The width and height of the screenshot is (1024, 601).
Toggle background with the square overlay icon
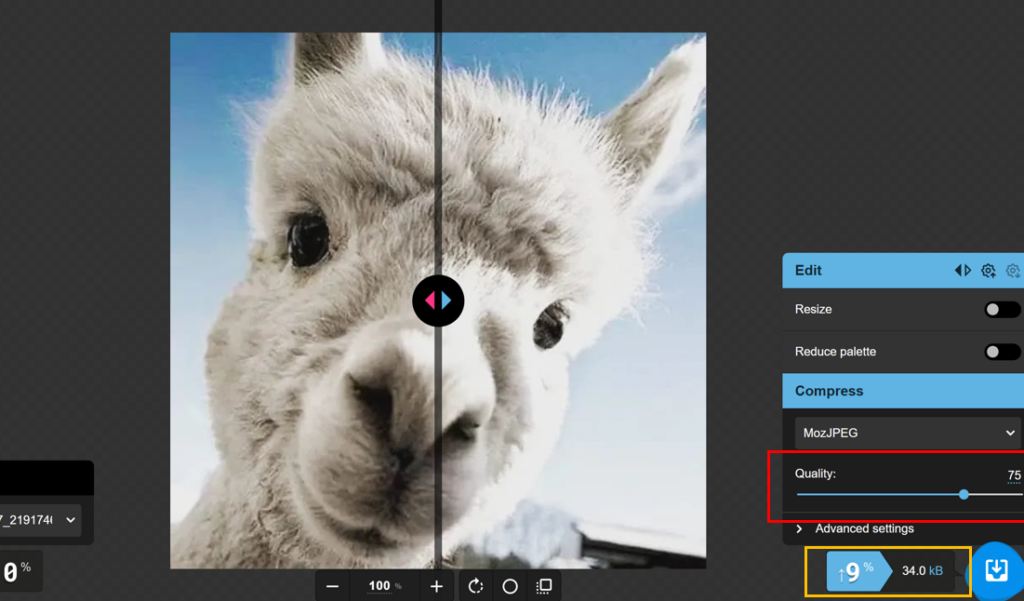(x=544, y=586)
